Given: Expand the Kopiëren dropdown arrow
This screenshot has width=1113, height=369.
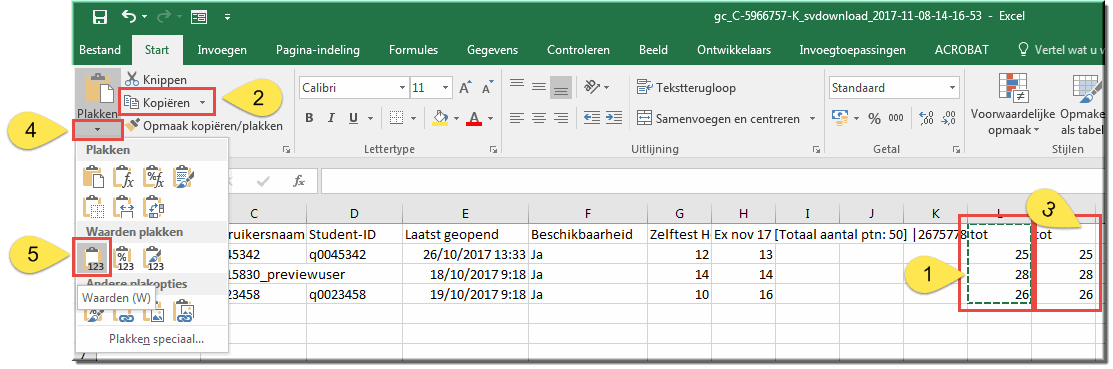Looking at the screenshot, I should pos(202,103).
